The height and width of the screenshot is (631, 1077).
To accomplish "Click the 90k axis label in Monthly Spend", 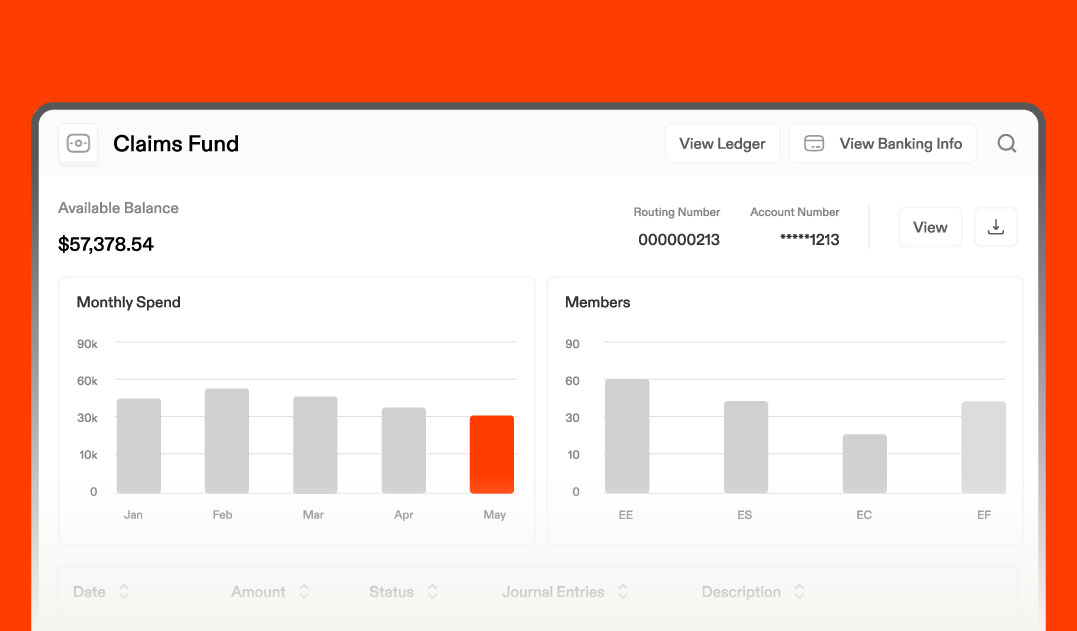I will click(87, 343).
